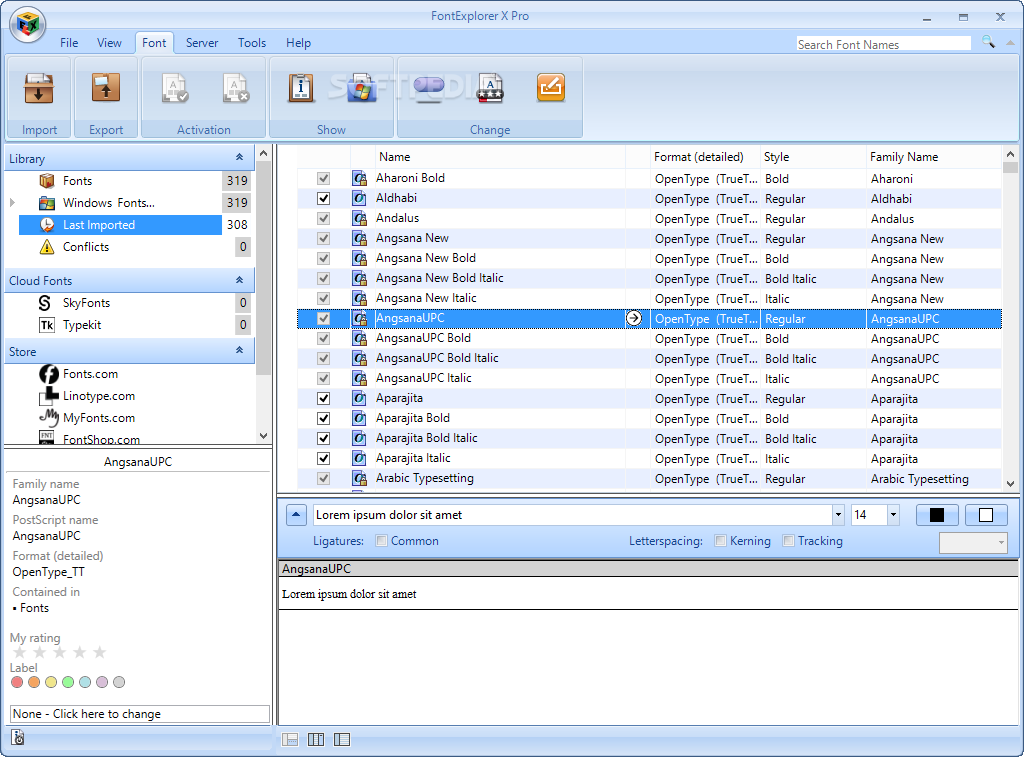Viewport: 1024px width, 757px height.
Task: Set the third rating star
Action: pos(59,652)
